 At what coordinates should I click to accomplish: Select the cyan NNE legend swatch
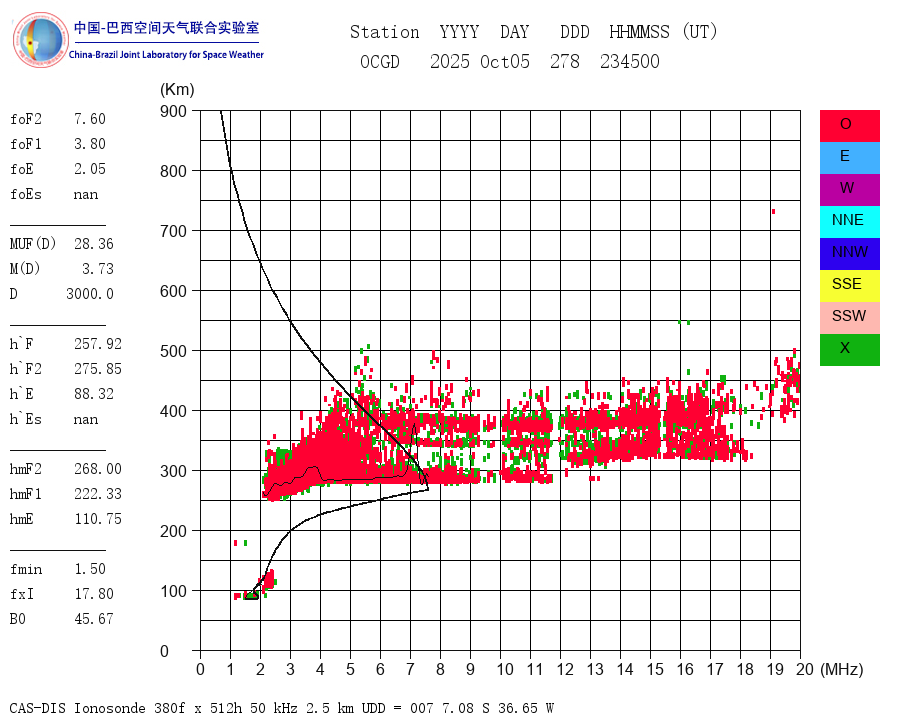849,222
